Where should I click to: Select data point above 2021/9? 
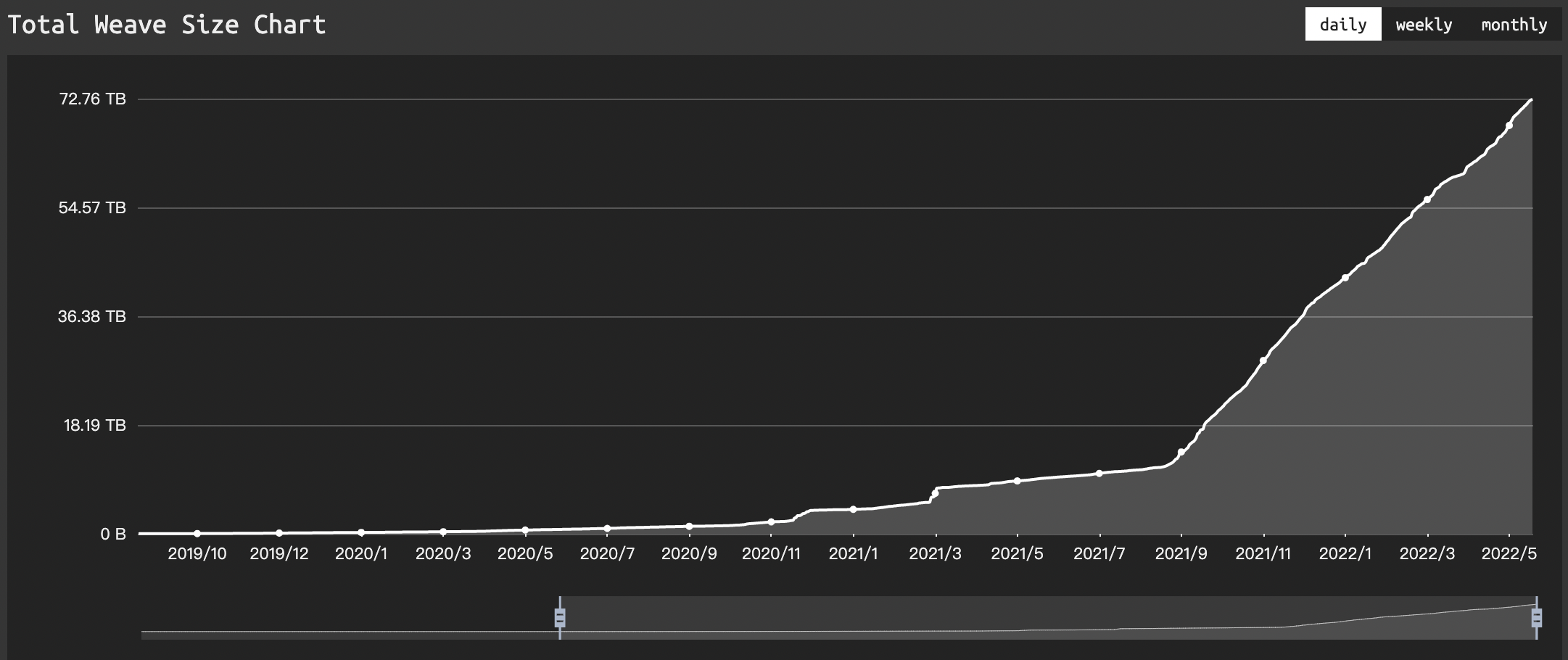tap(1181, 453)
